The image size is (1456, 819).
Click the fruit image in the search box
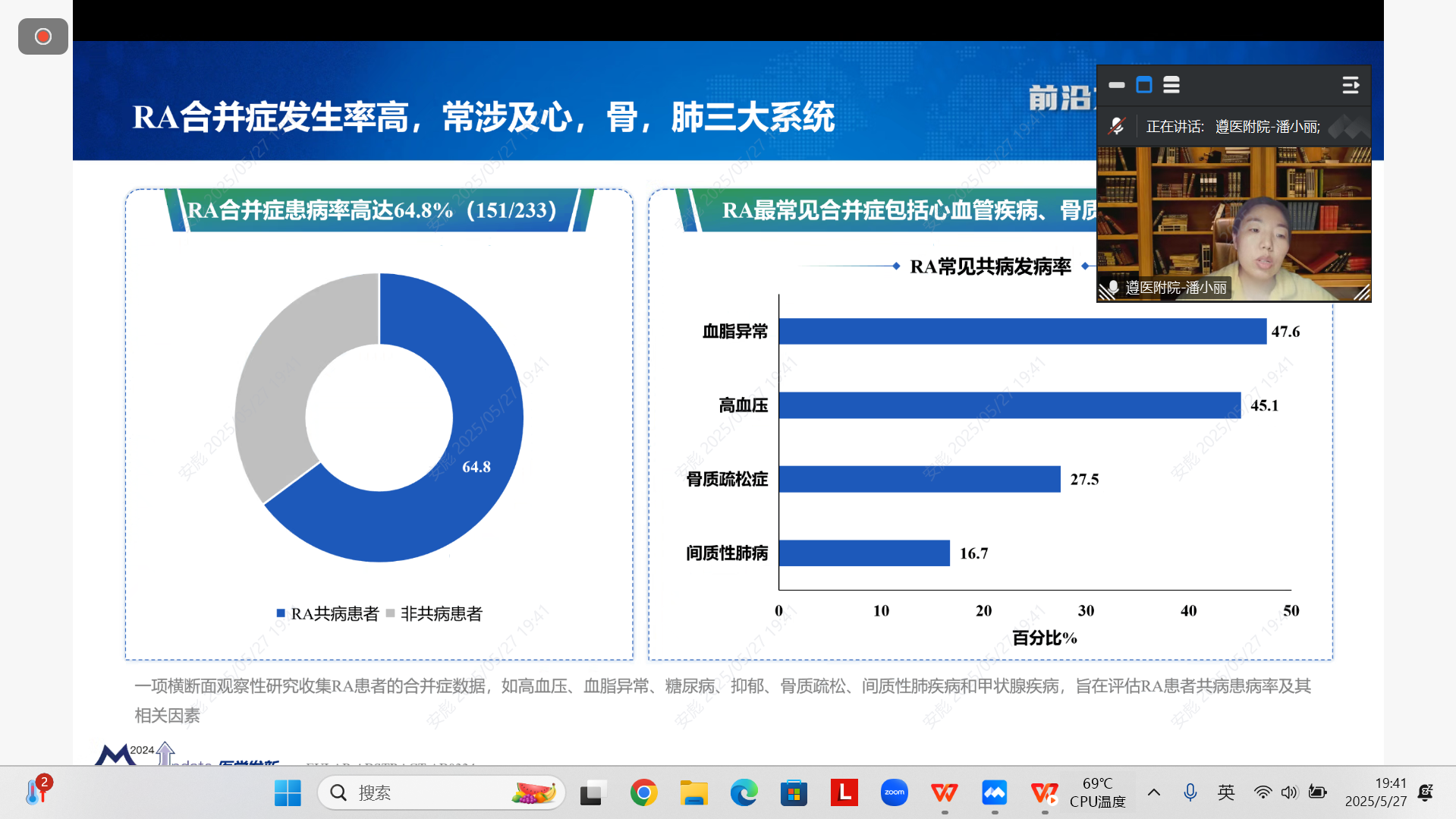[534, 793]
